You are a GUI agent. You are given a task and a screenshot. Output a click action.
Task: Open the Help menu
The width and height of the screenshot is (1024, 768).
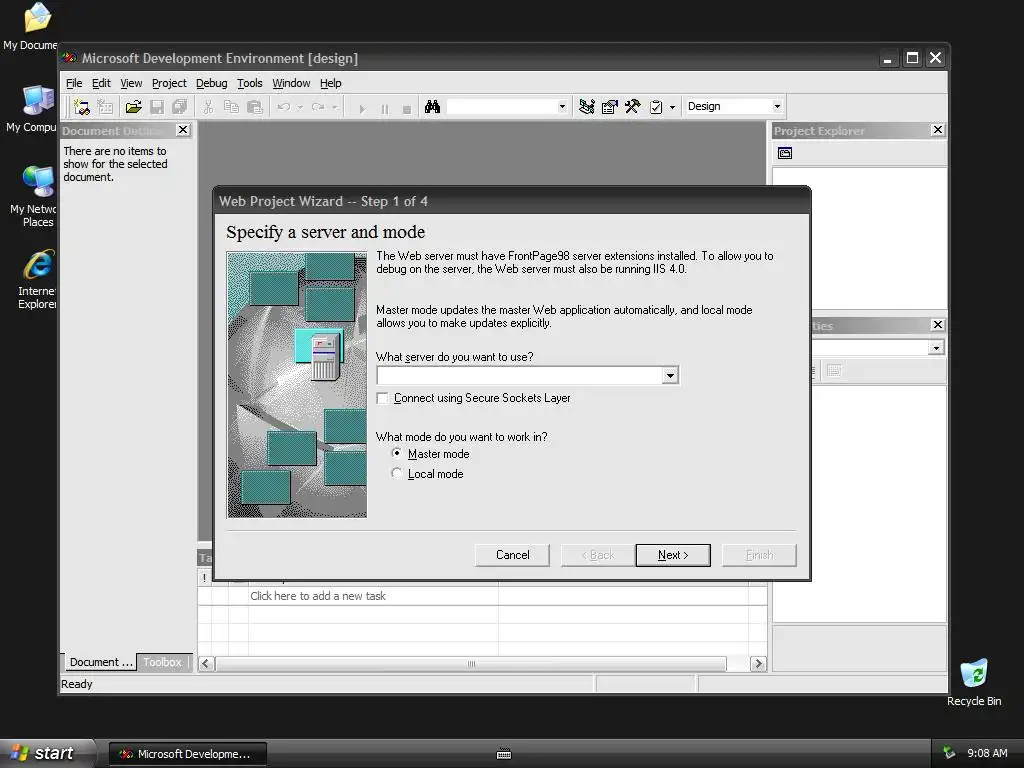330,83
